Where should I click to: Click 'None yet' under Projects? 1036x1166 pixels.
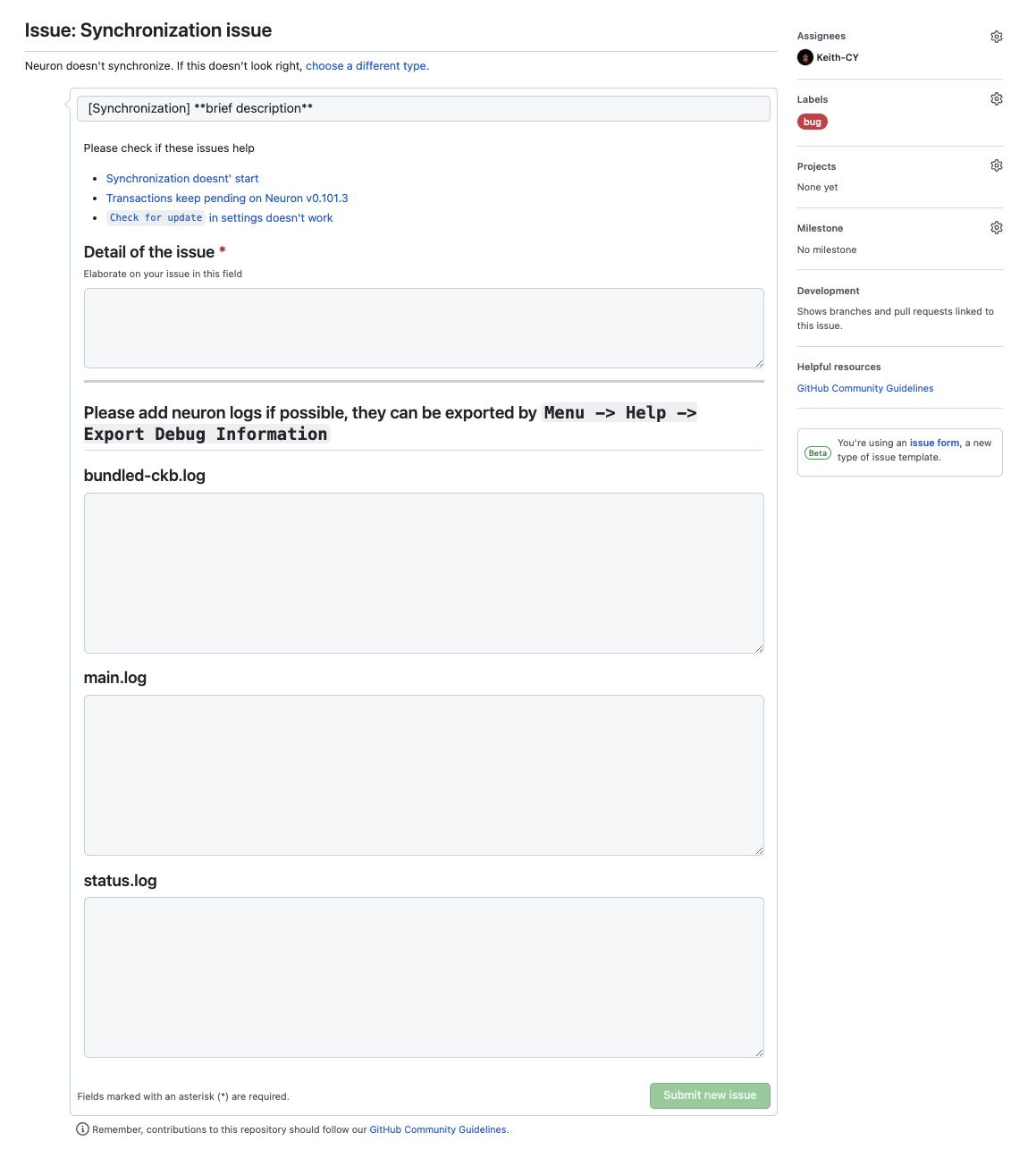pos(818,187)
